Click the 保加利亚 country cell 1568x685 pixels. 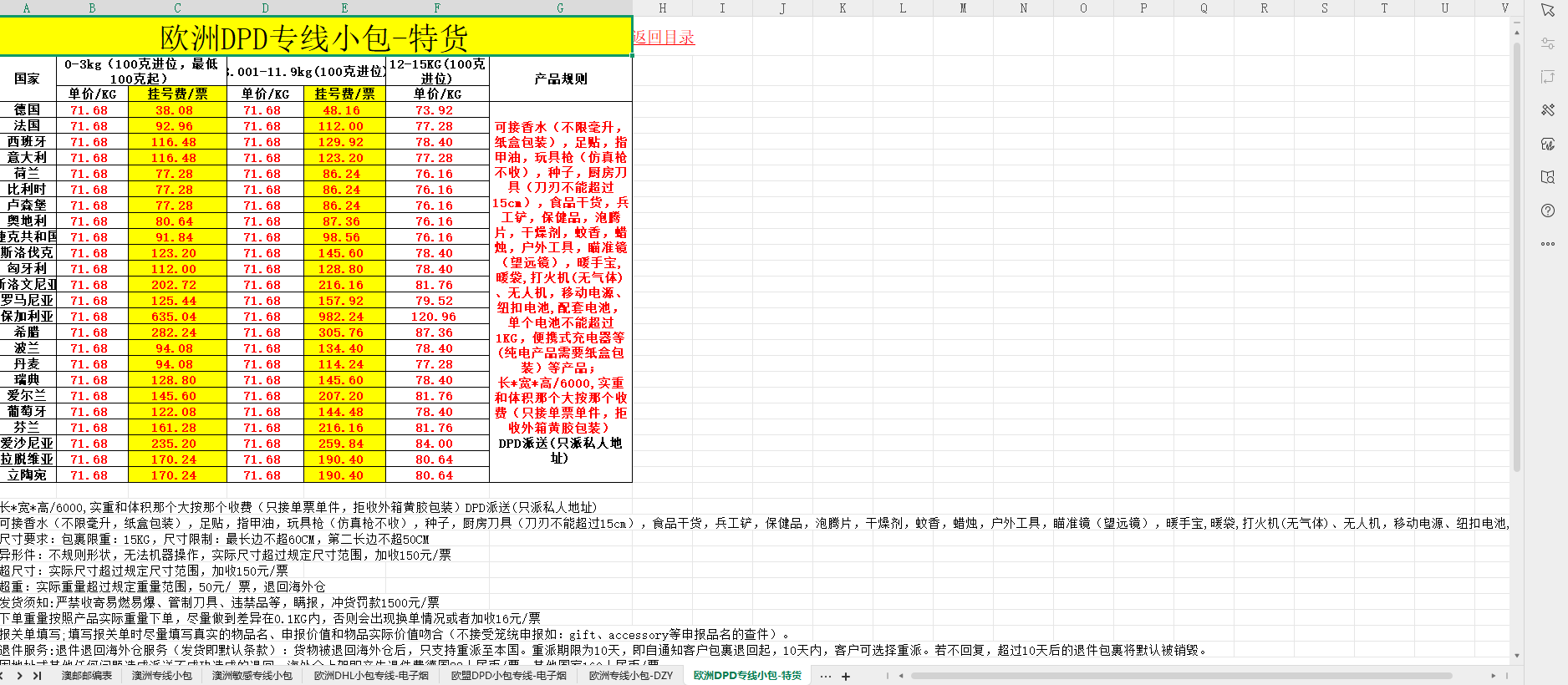tap(27, 316)
